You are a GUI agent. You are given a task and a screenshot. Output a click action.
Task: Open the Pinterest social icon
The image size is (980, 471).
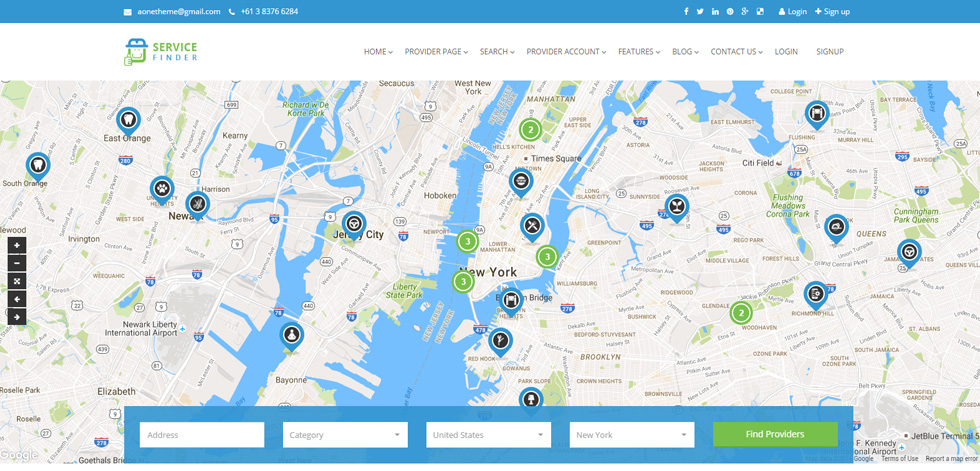tap(730, 11)
